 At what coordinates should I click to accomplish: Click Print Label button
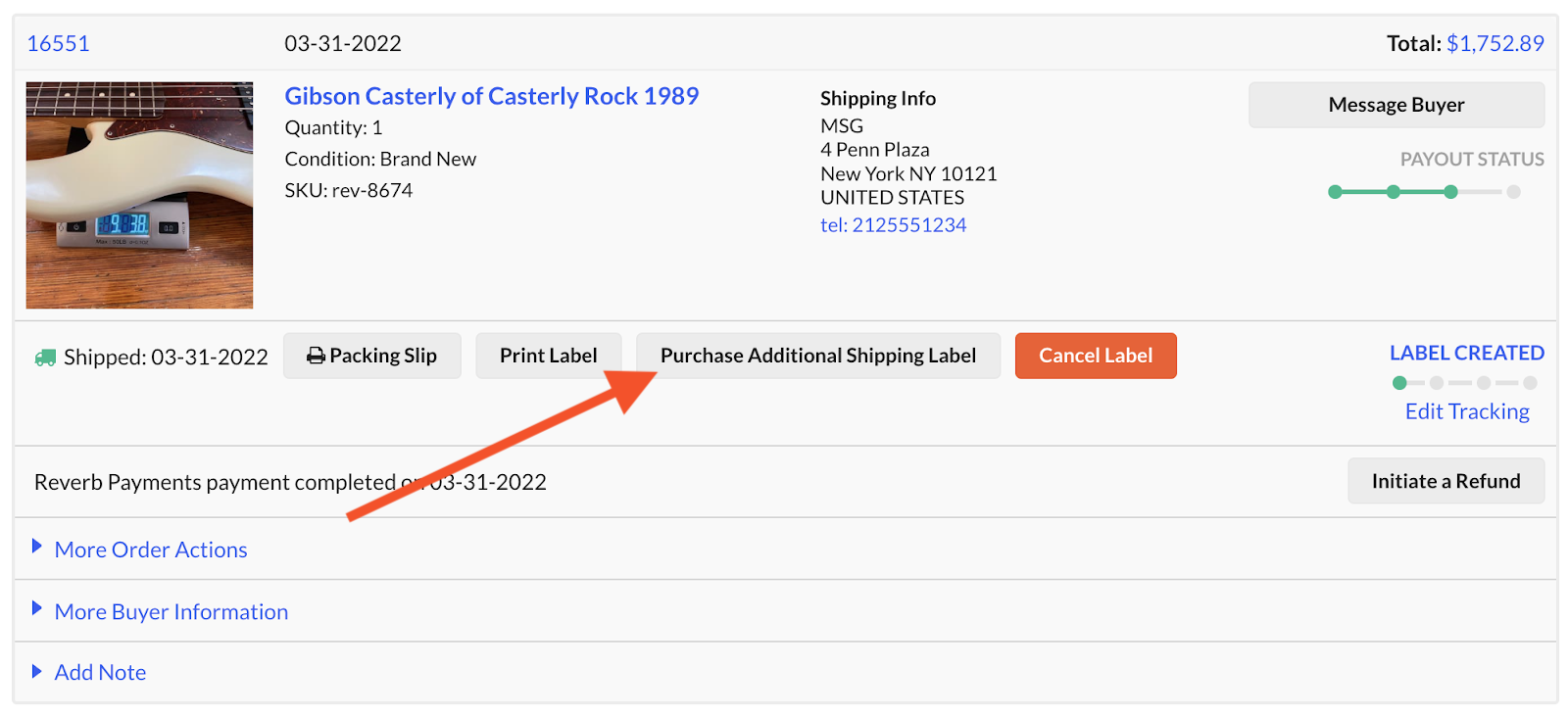pos(548,356)
